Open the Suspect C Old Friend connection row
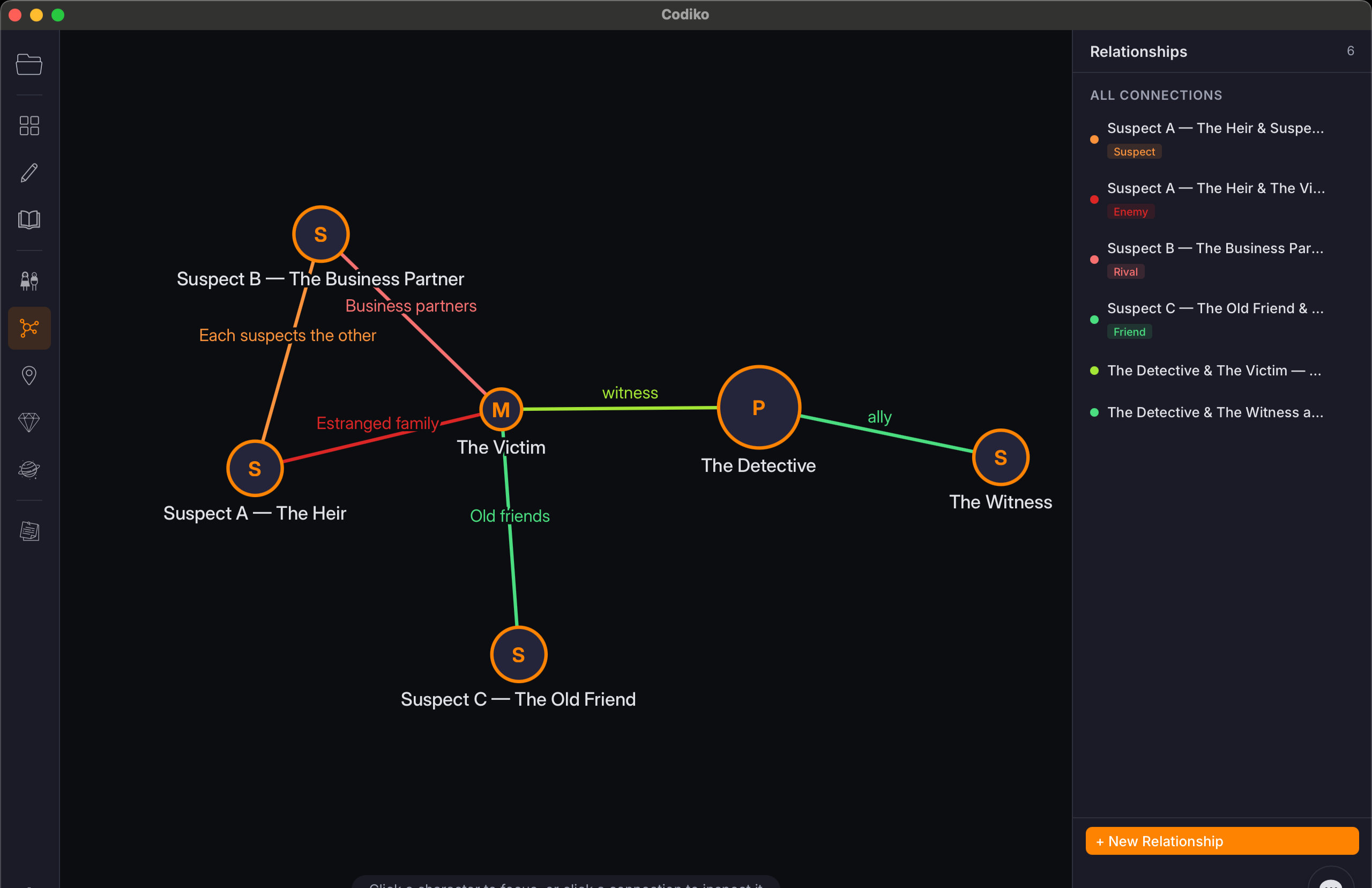Viewport: 1372px width, 888px height. coord(1221,319)
